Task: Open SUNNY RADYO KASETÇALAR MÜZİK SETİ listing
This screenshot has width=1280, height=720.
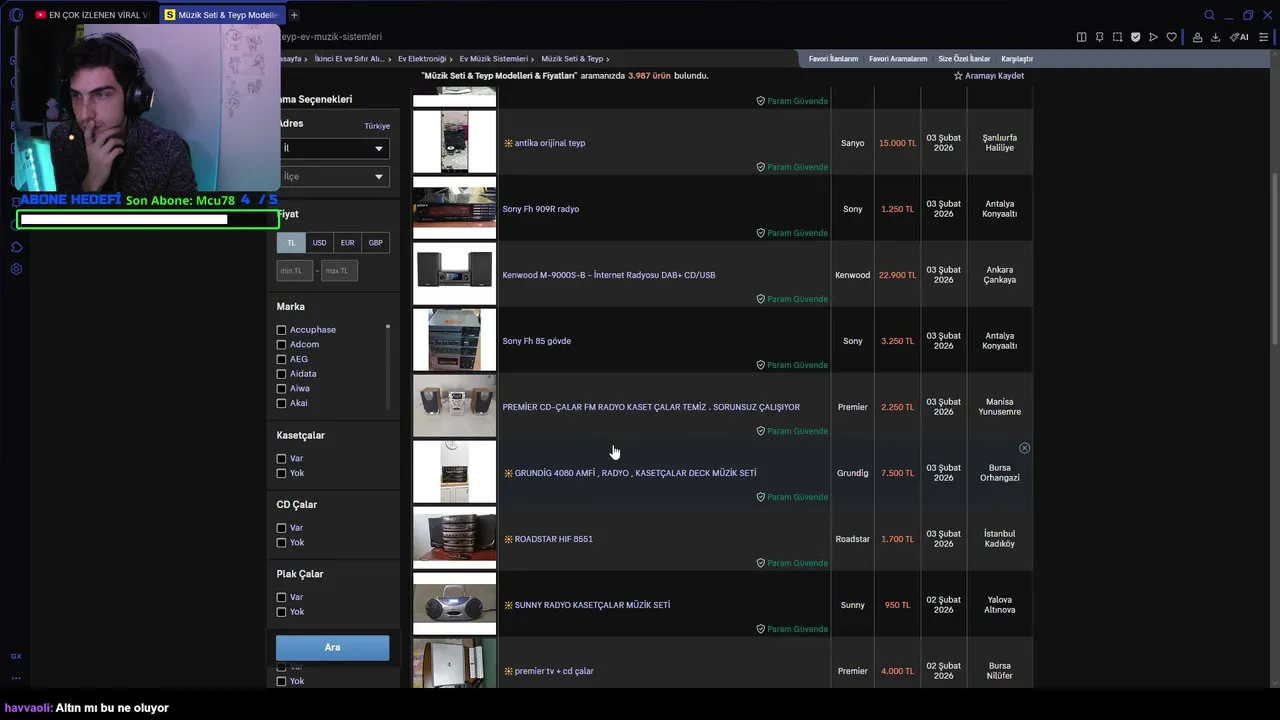Action: [x=592, y=605]
